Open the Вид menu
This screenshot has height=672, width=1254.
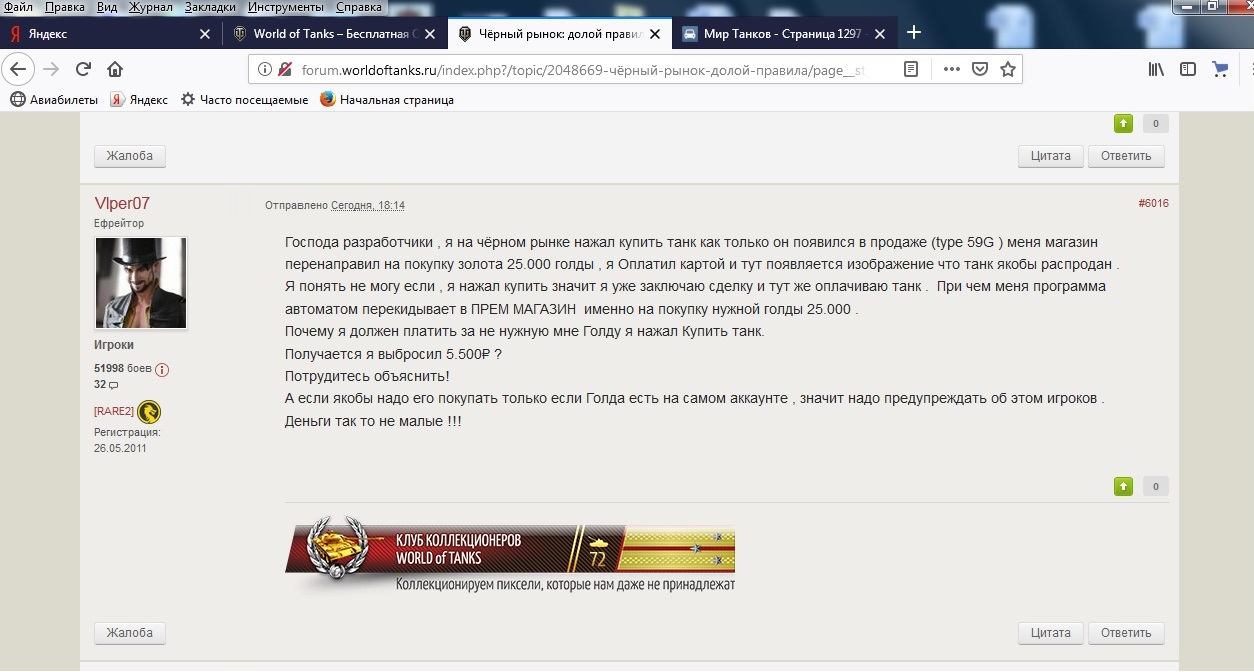(x=107, y=7)
